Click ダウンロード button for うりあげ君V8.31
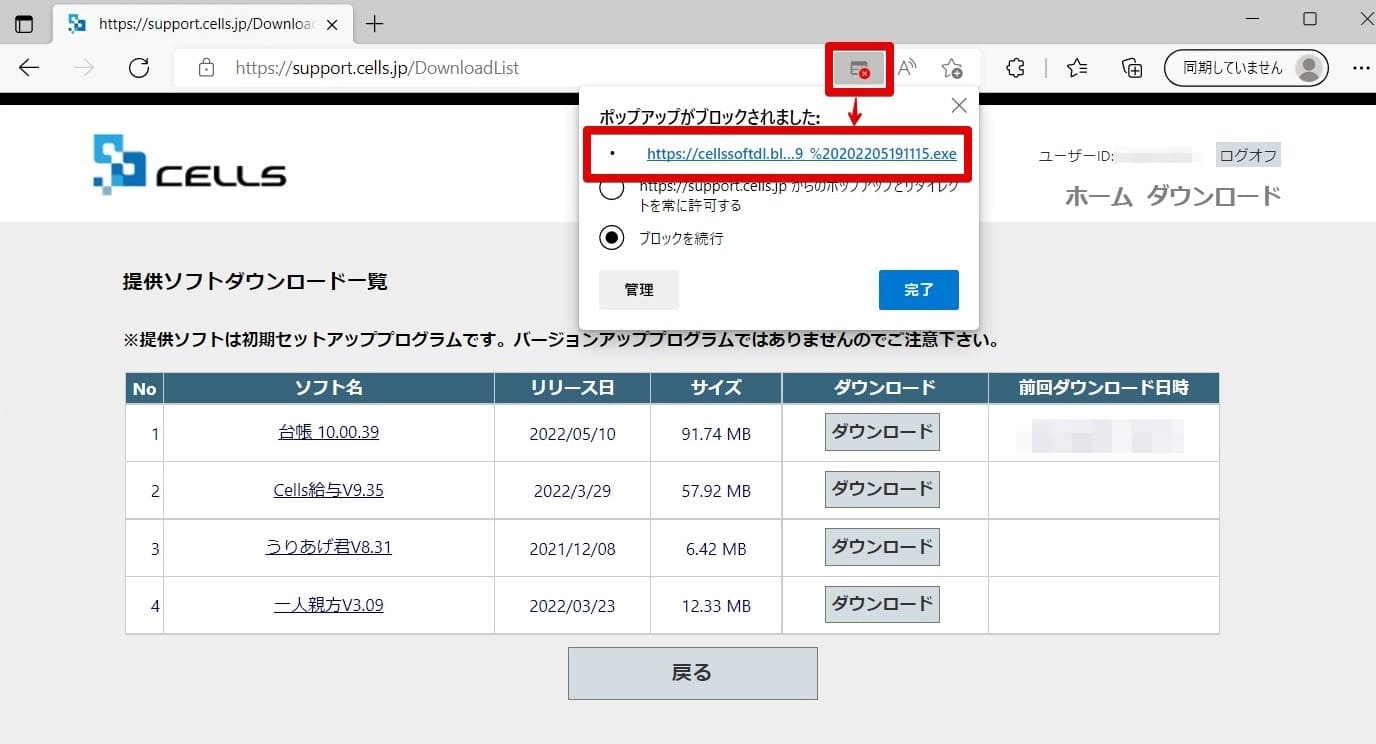 point(882,547)
